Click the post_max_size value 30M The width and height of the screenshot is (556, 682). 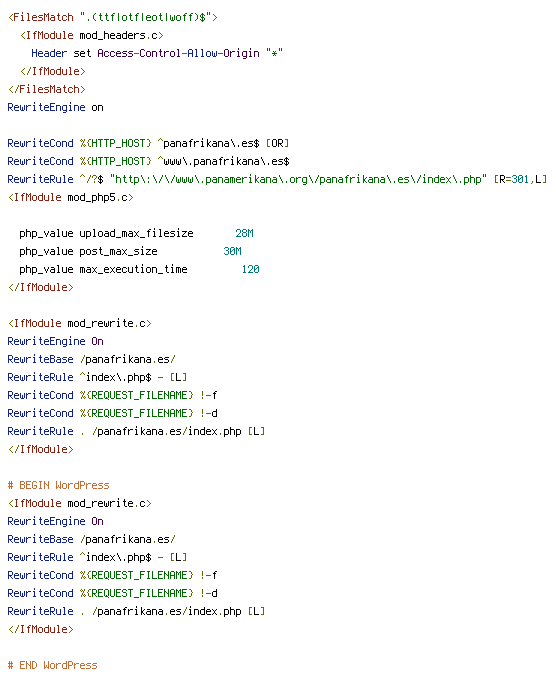[x=232, y=251]
